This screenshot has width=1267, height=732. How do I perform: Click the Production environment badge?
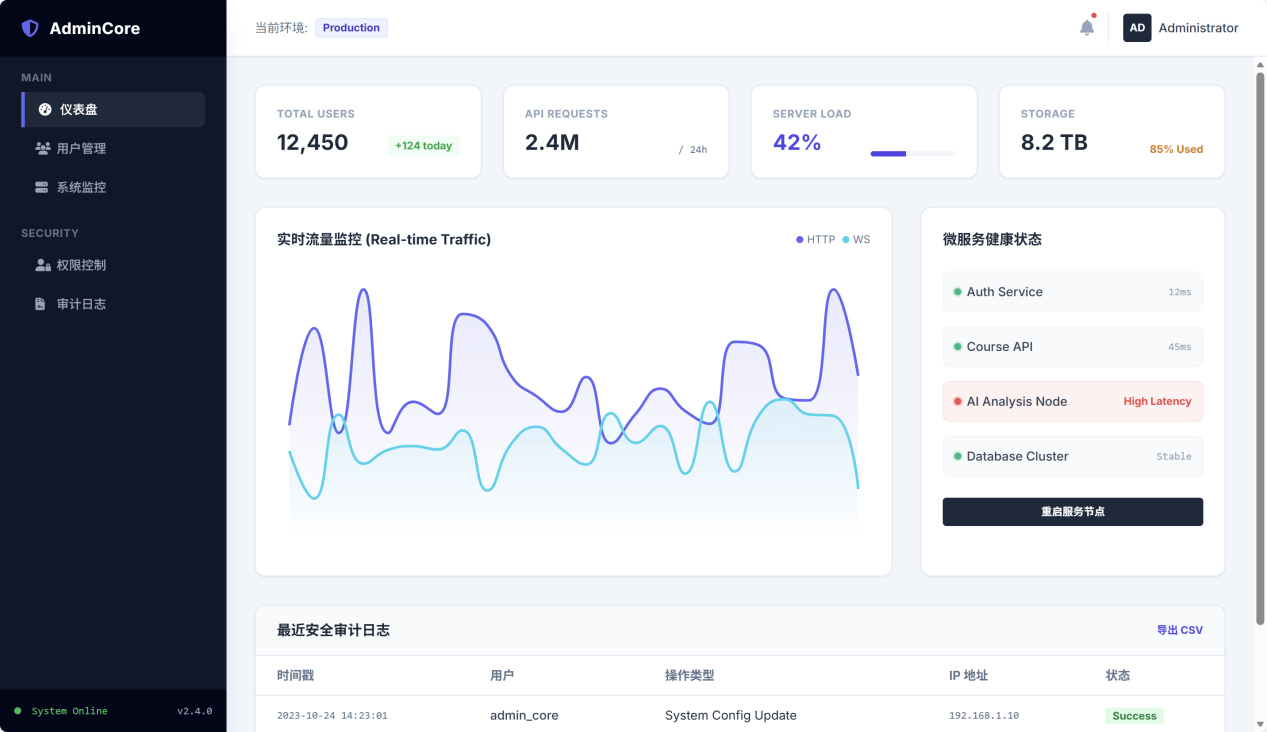tap(351, 28)
